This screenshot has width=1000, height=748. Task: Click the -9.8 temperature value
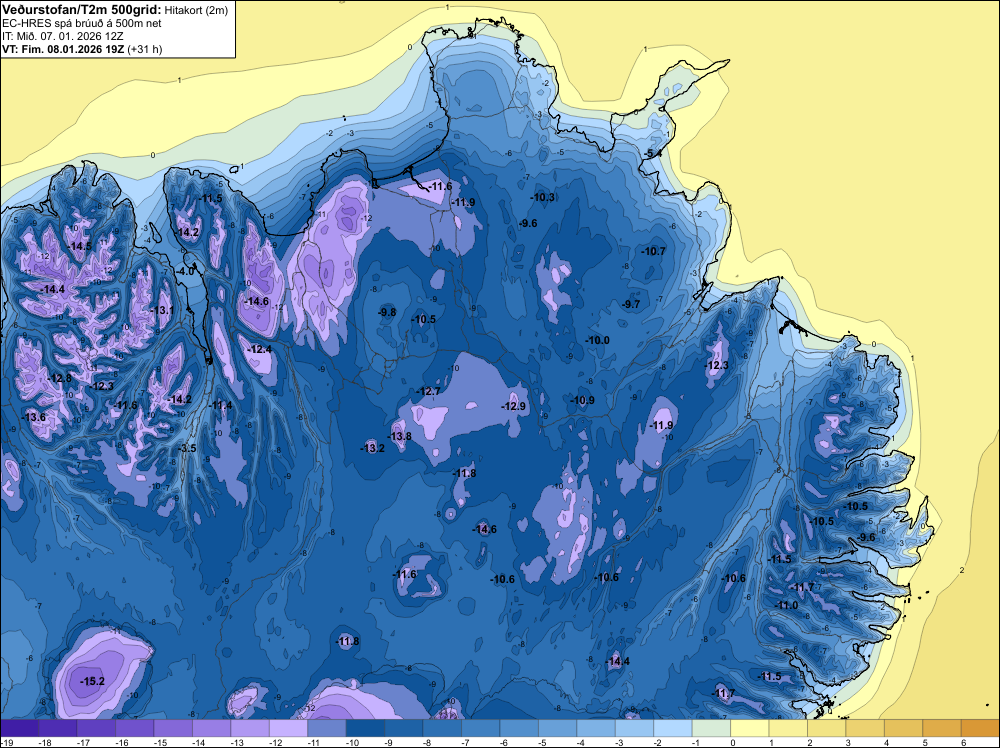tap(386, 312)
